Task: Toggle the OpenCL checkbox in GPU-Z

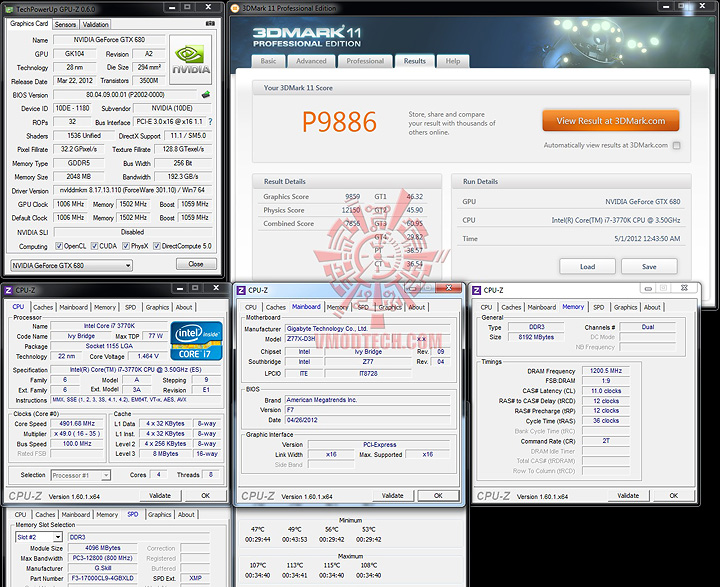Action: coord(59,246)
